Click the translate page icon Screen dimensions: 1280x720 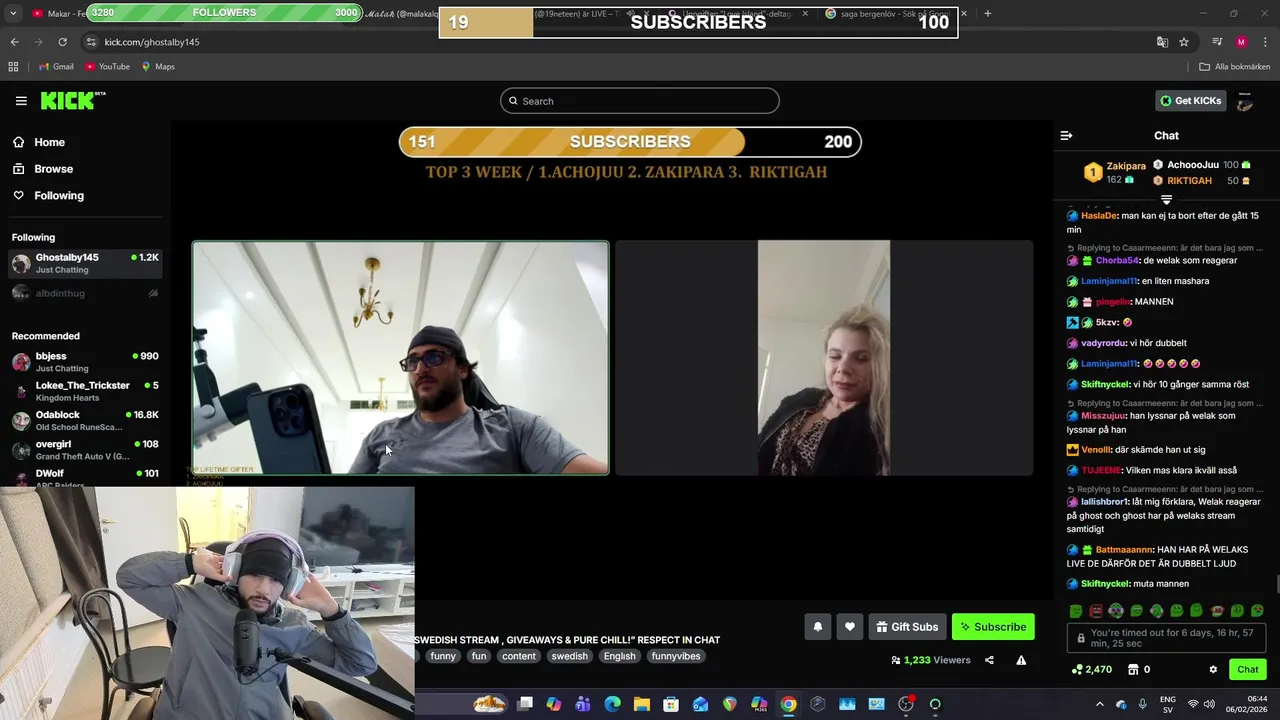(1162, 42)
